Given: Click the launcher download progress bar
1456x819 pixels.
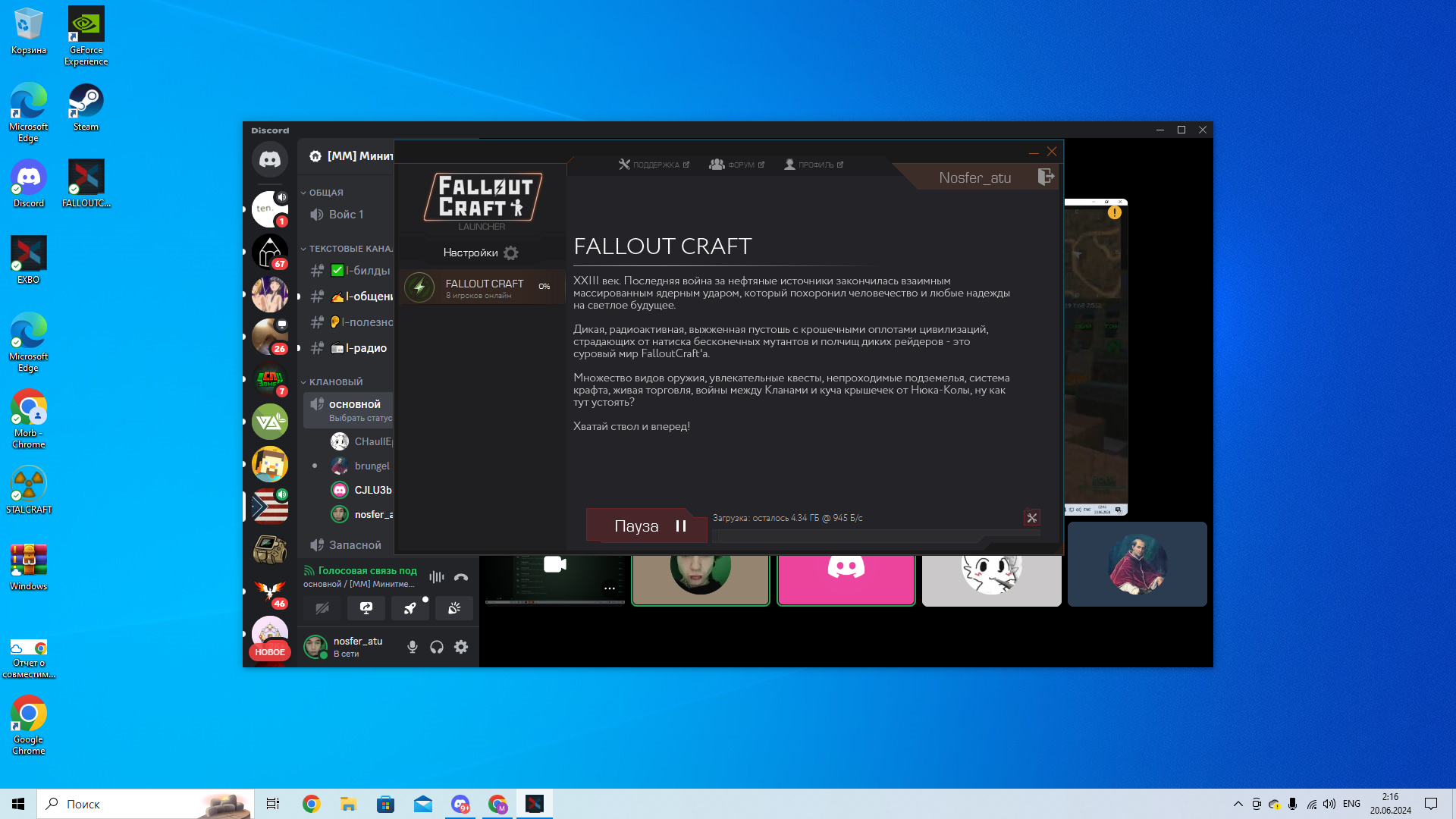Looking at the screenshot, I should pyautogui.click(x=876, y=535).
